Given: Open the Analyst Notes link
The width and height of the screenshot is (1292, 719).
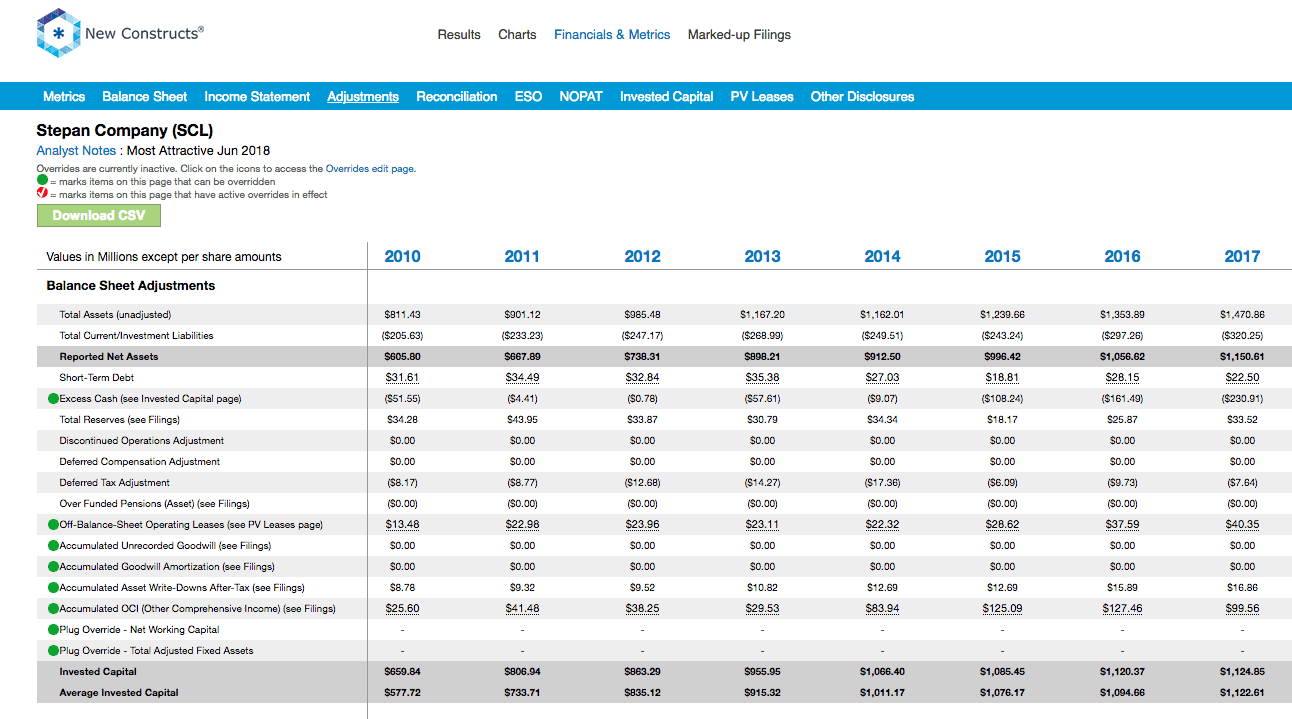Looking at the screenshot, I should pyautogui.click(x=76, y=151).
